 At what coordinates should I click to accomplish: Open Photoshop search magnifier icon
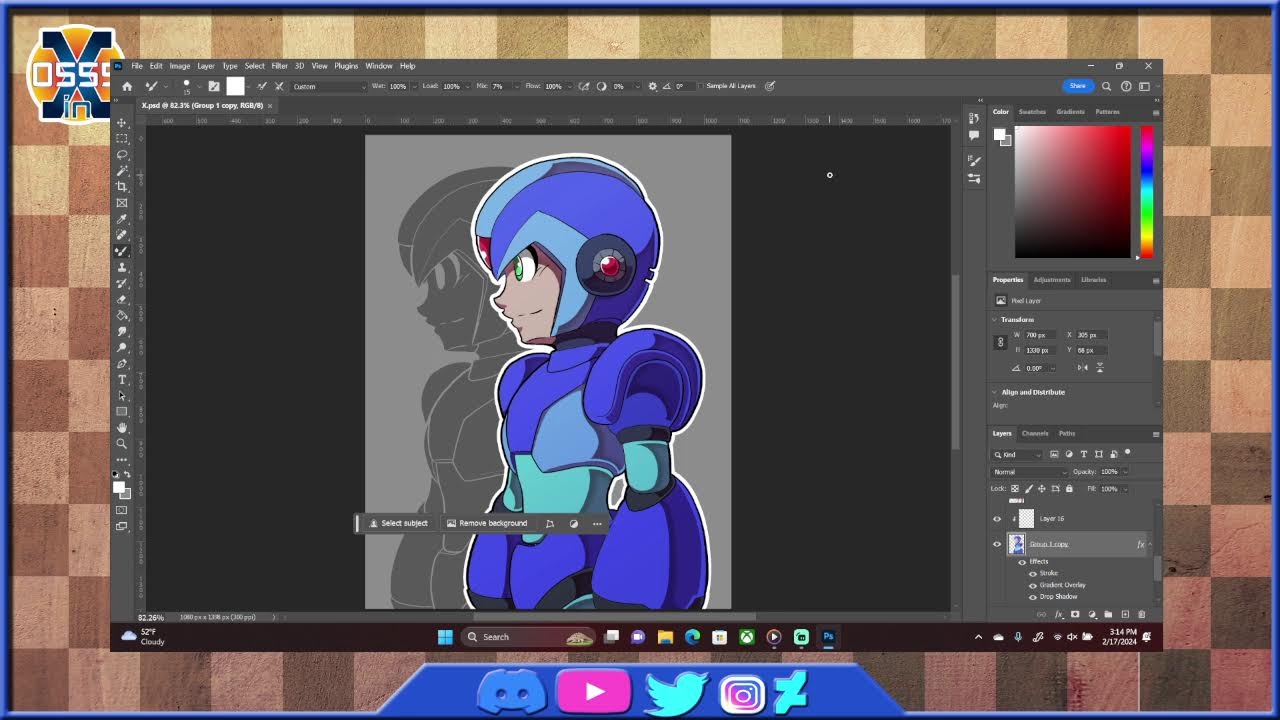point(1106,86)
